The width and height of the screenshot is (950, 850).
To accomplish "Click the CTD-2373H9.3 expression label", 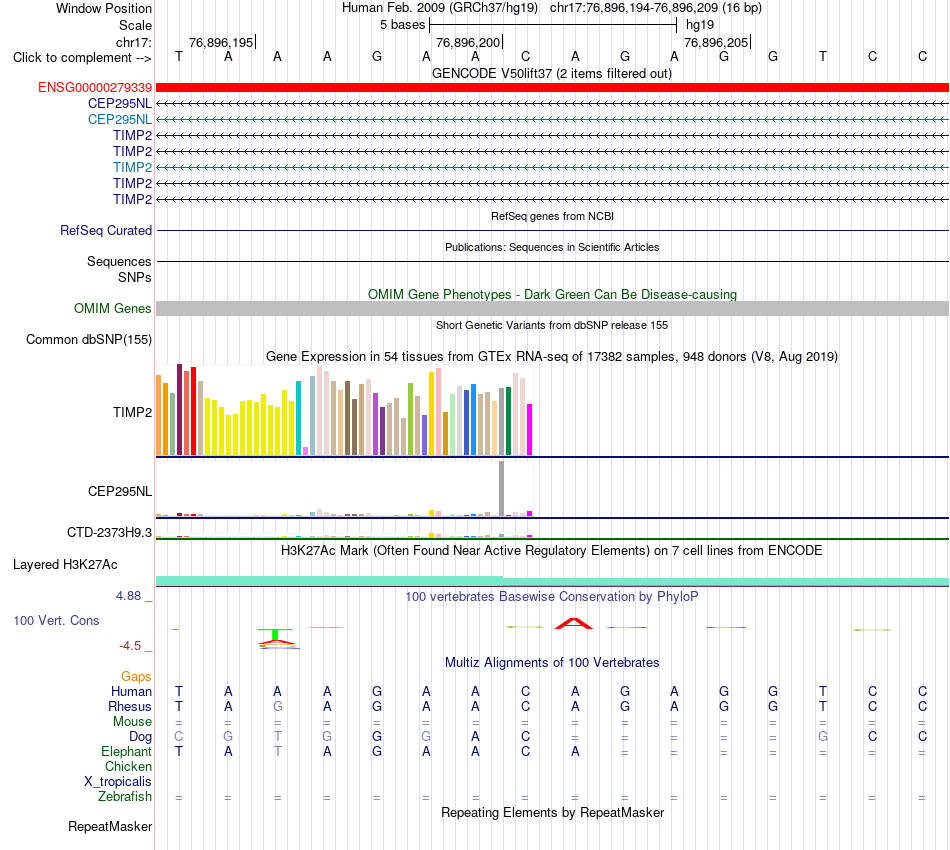I will (109, 533).
